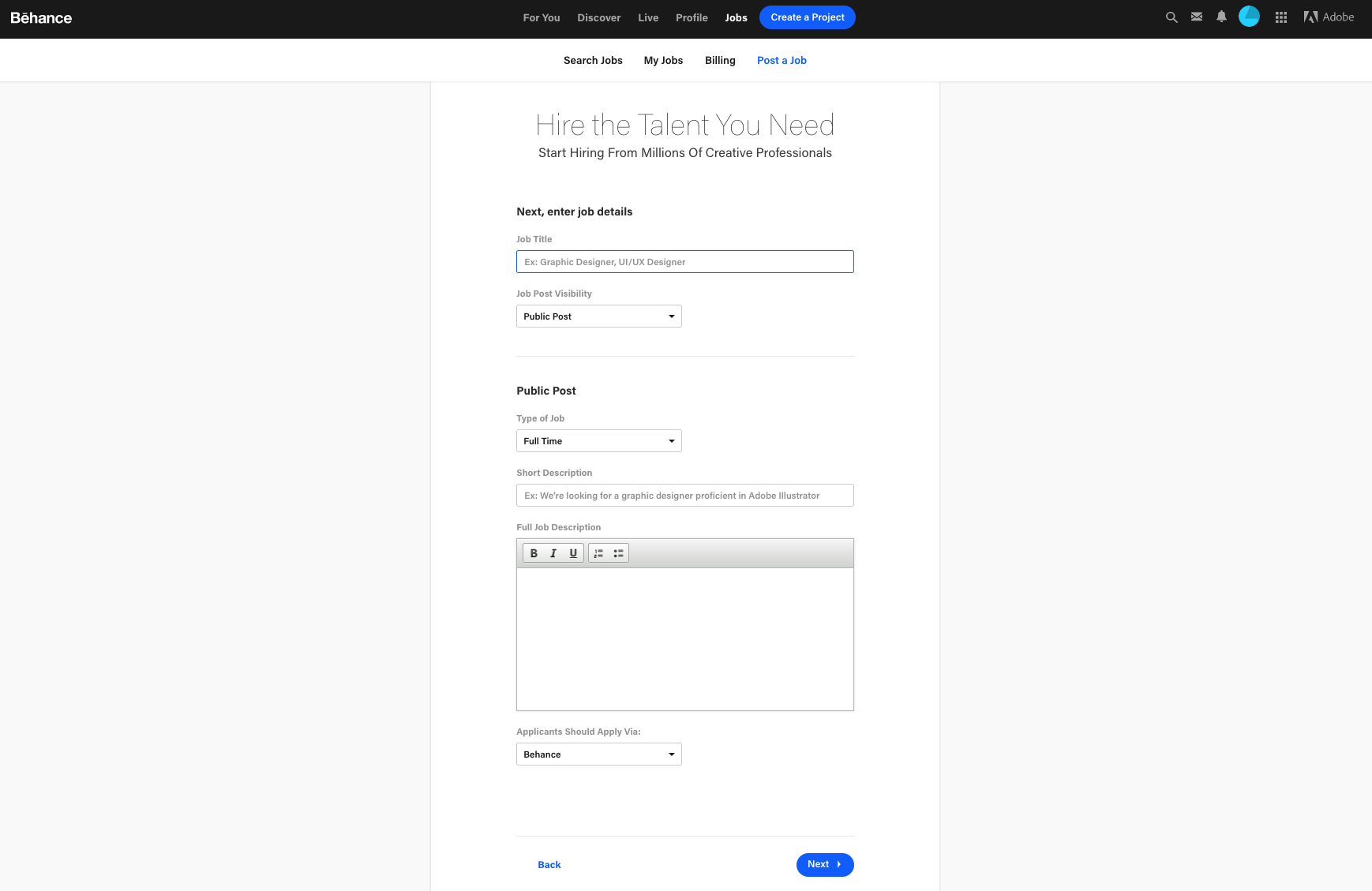Insert a bulleted list in editor

(619, 553)
